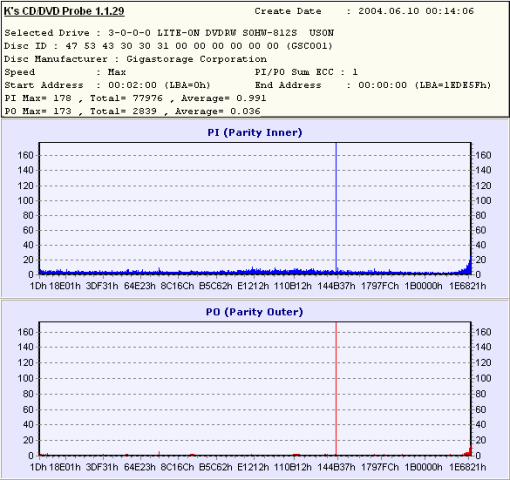Click Disc Manufacturer Gigastorage Corporation text
This screenshot has width=510, height=480.
click(x=136, y=59)
